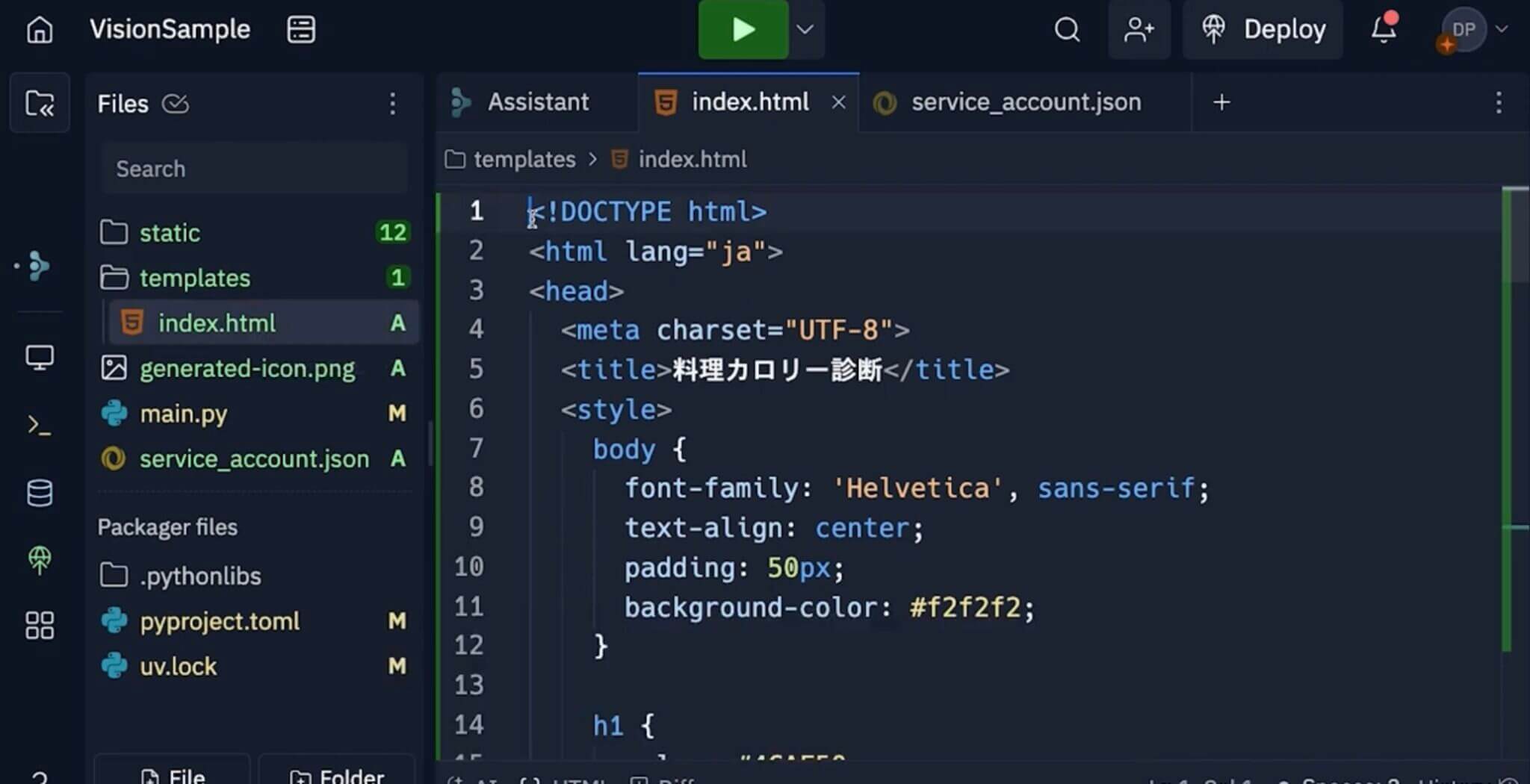The height and width of the screenshot is (784, 1530).
Task: Close the index.html tab
Action: 839,102
